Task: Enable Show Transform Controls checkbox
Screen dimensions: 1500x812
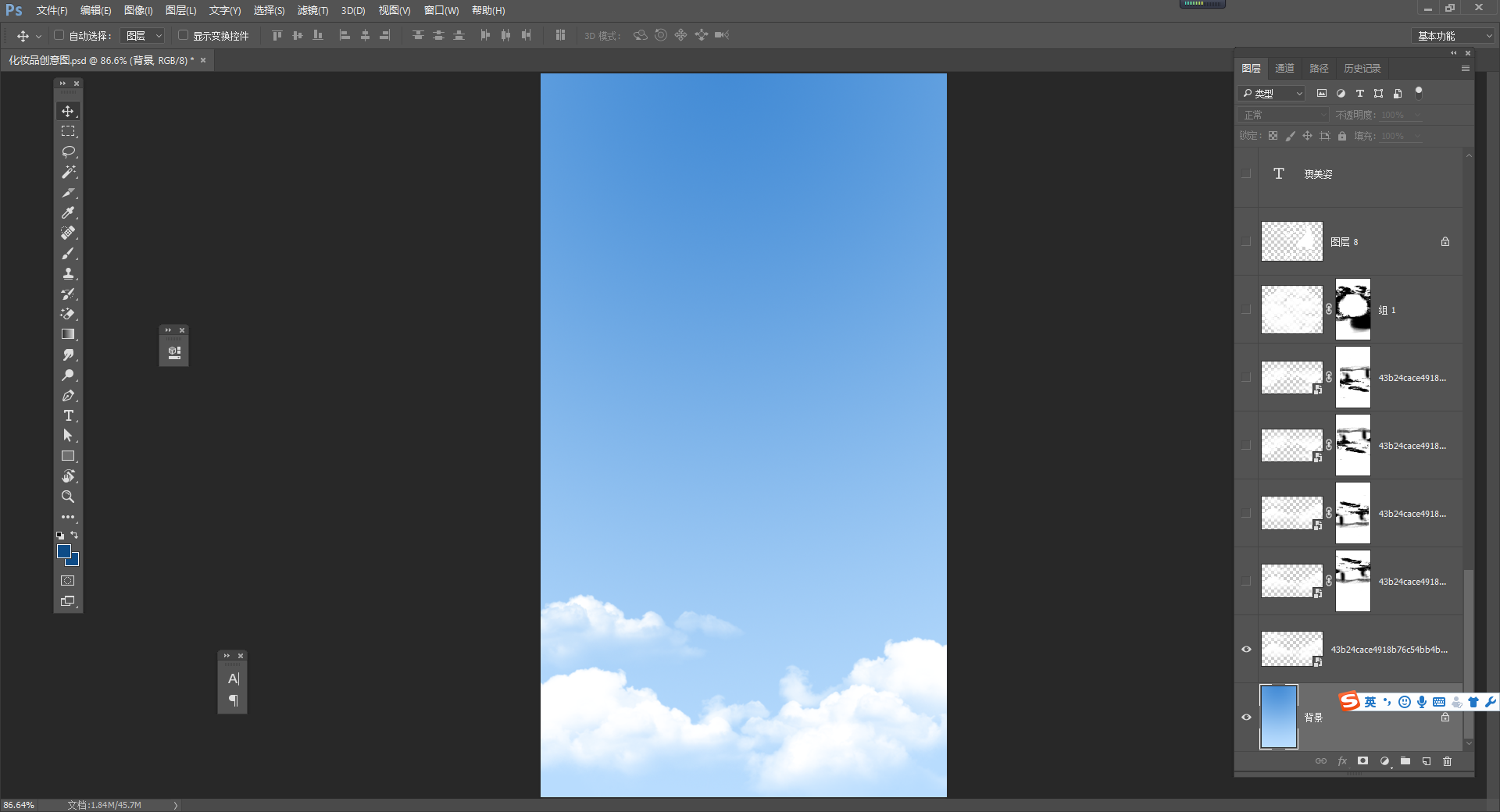Action: [183, 35]
